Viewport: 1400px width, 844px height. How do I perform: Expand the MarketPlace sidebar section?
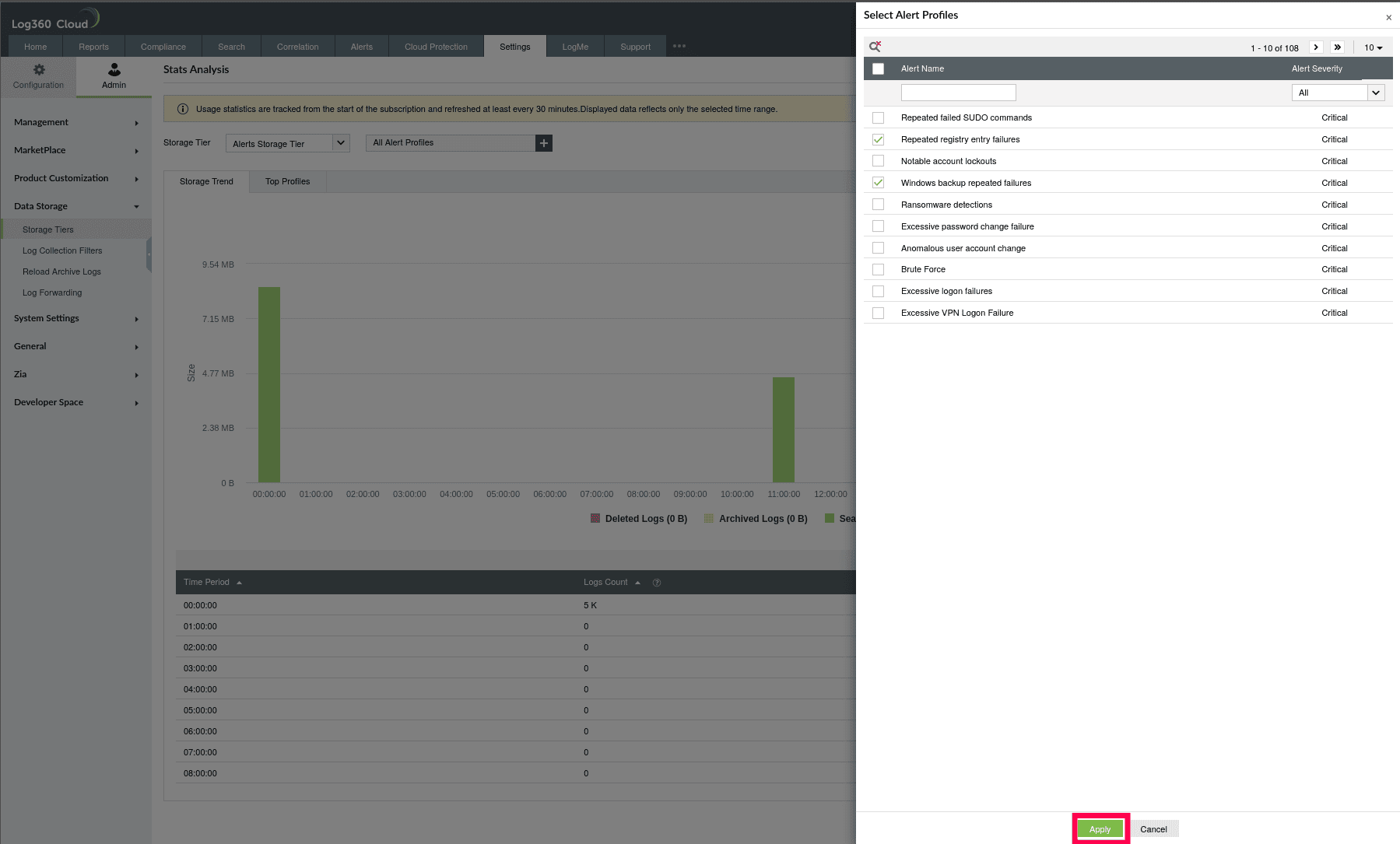click(75, 150)
